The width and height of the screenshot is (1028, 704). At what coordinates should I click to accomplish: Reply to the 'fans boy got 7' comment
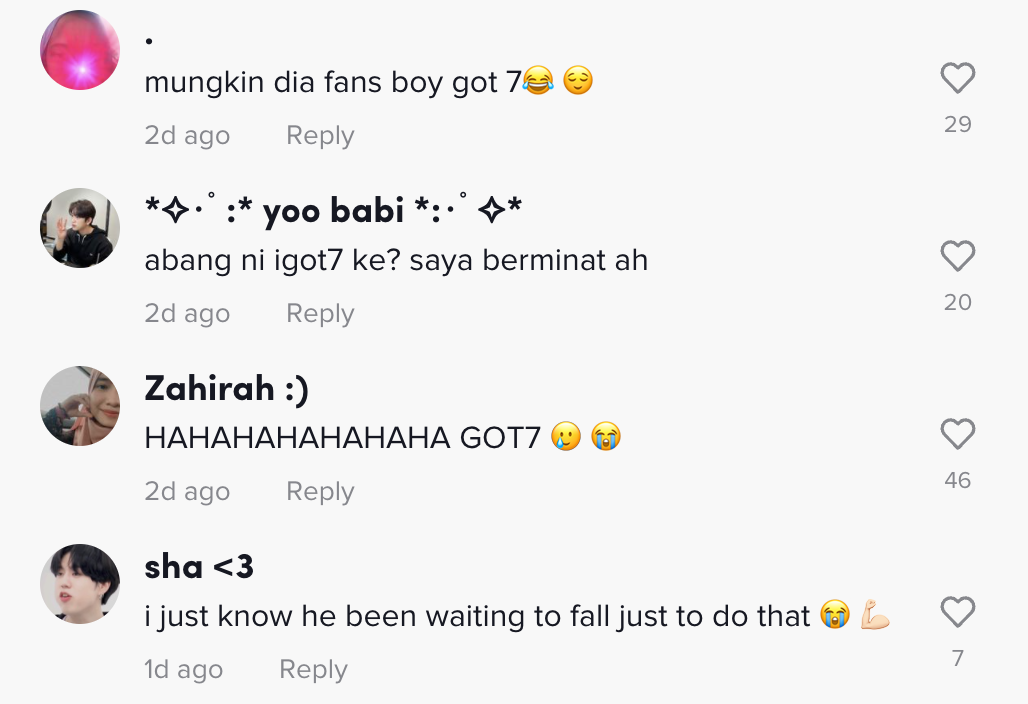320,136
